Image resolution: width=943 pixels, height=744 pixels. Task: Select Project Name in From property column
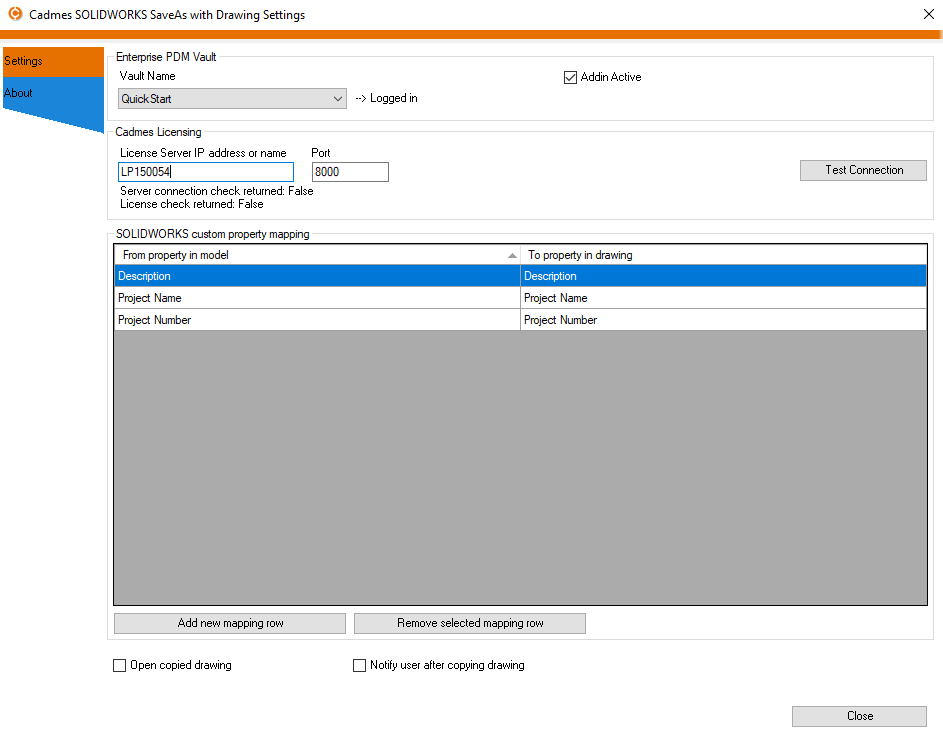click(317, 298)
